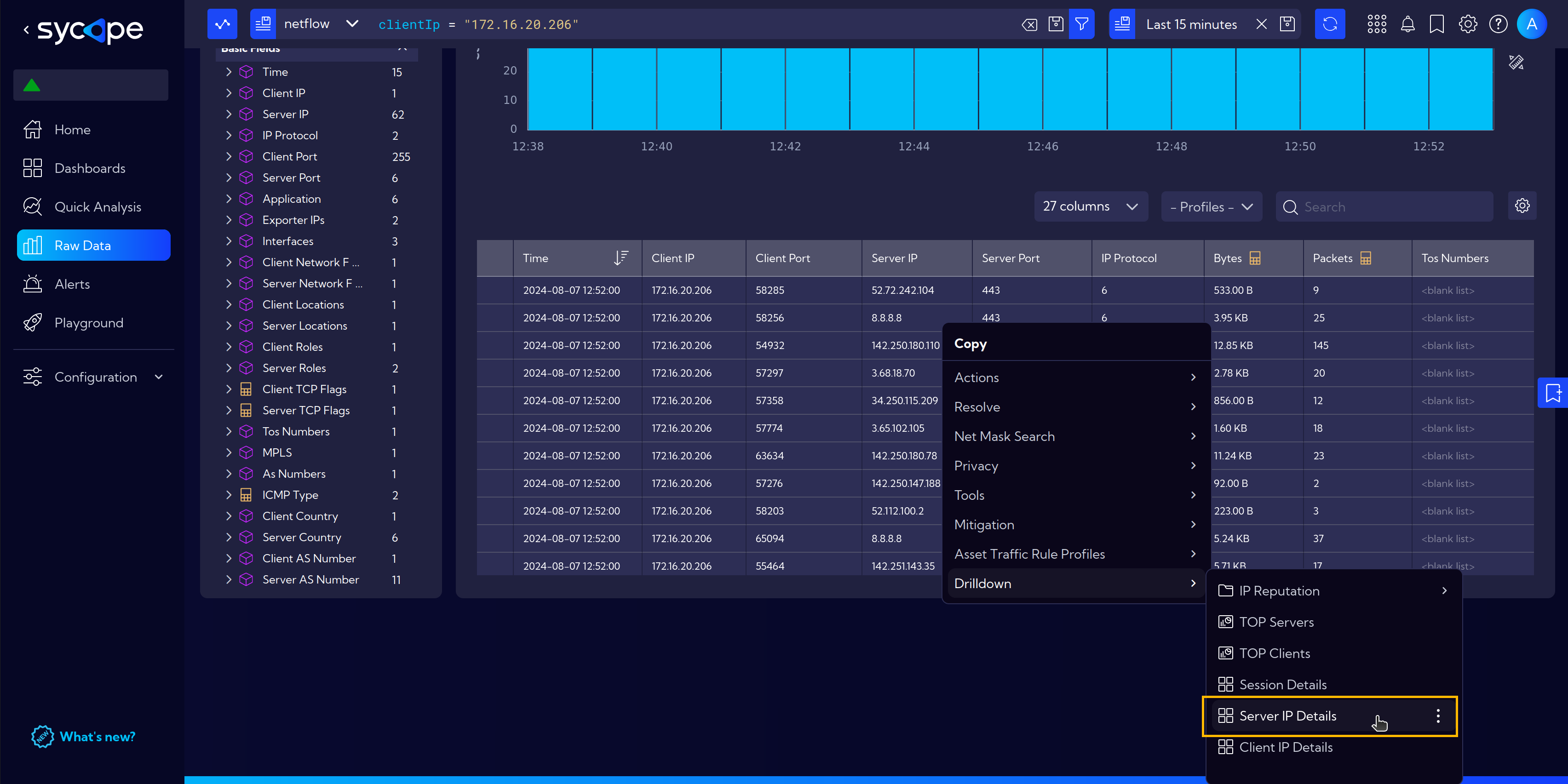Click the clientIp query input

tap(694, 24)
